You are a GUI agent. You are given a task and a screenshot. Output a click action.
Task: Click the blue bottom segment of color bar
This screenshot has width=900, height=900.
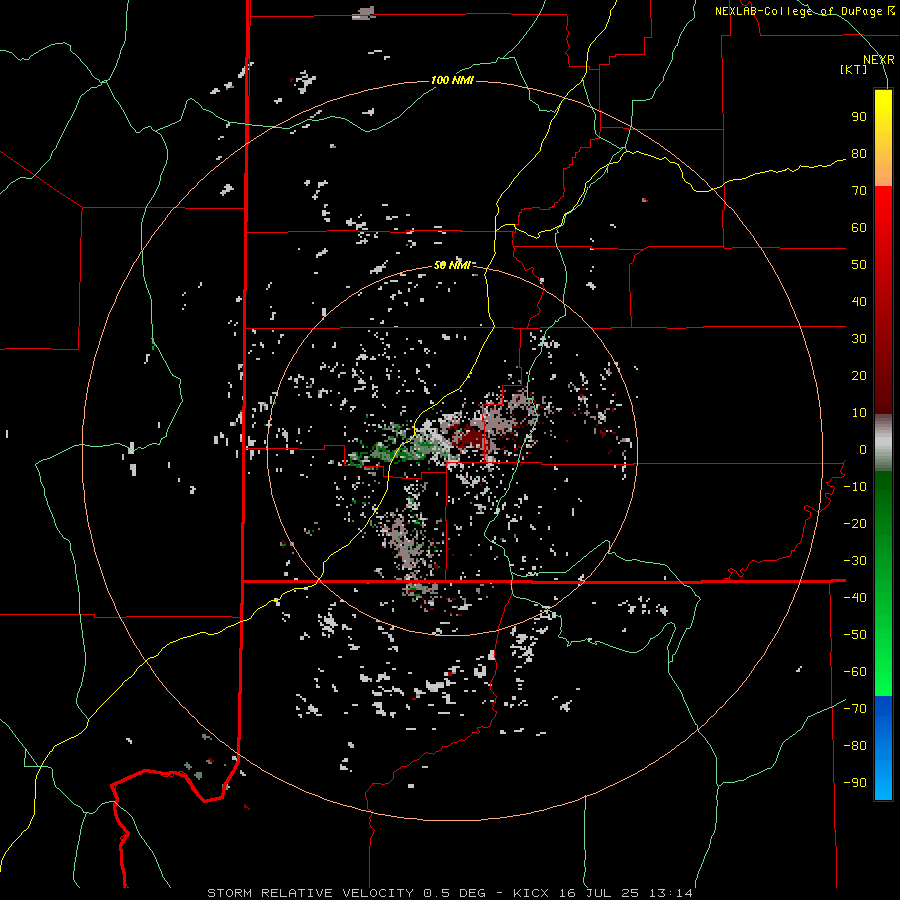(x=883, y=748)
